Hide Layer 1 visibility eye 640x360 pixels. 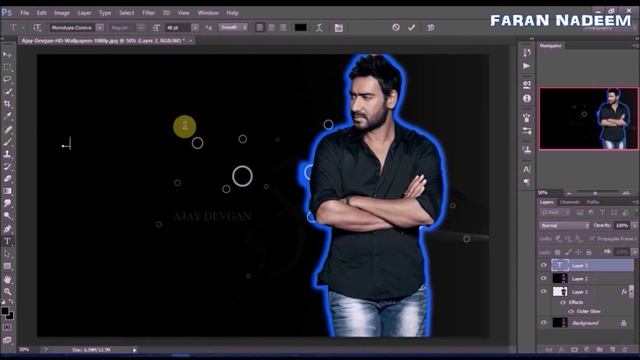(544, 291)
